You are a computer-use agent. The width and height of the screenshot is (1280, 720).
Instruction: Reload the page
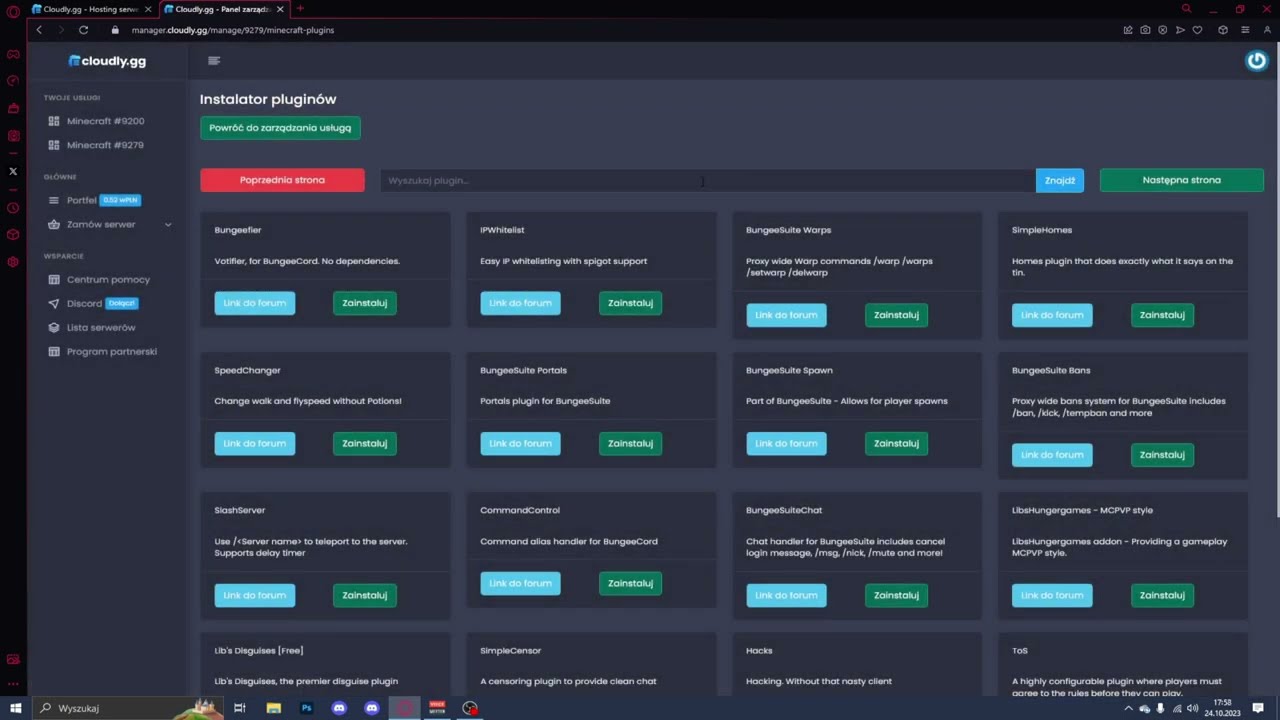pos(83,30)
